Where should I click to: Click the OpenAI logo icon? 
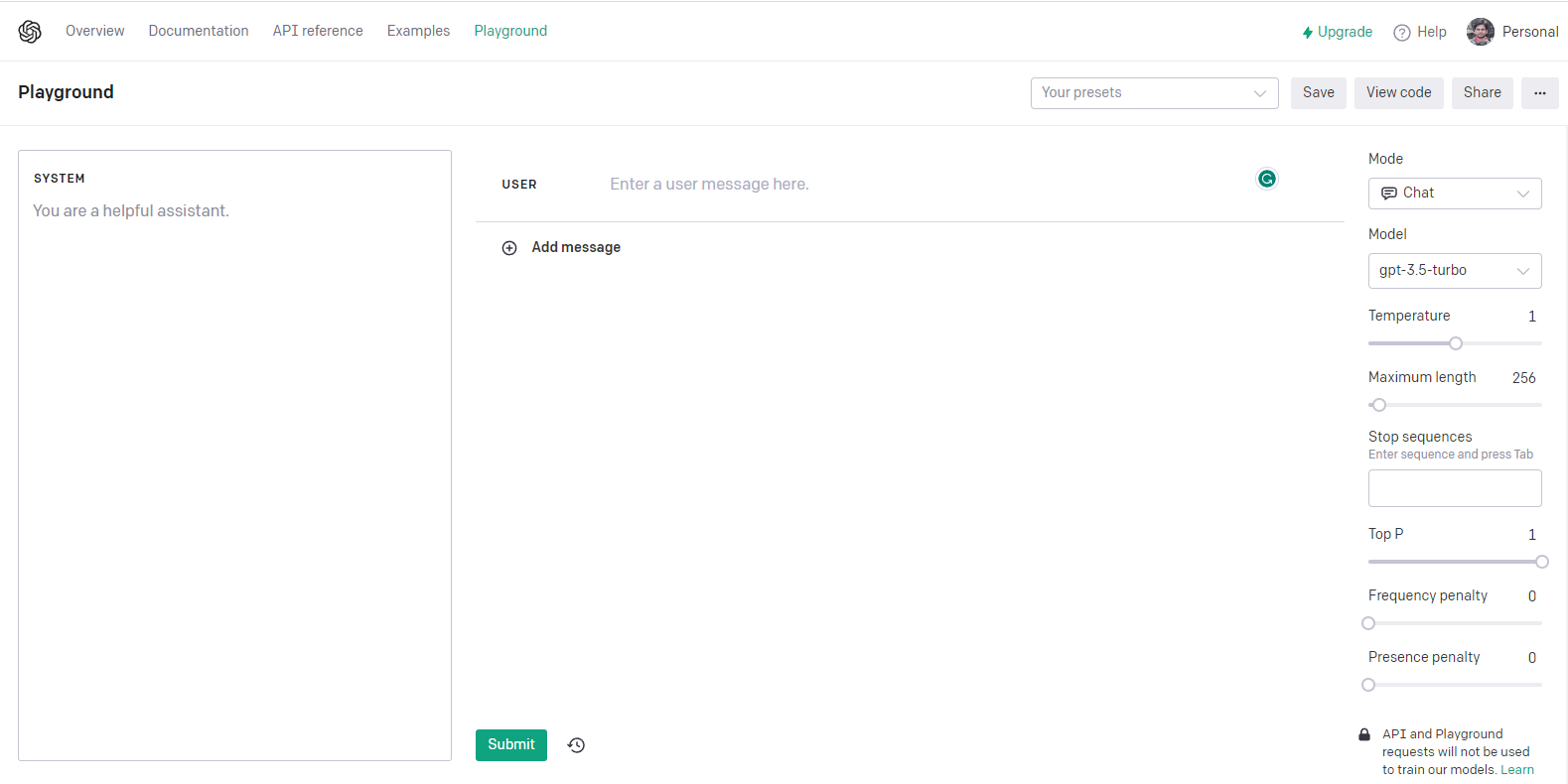(30, 32)
